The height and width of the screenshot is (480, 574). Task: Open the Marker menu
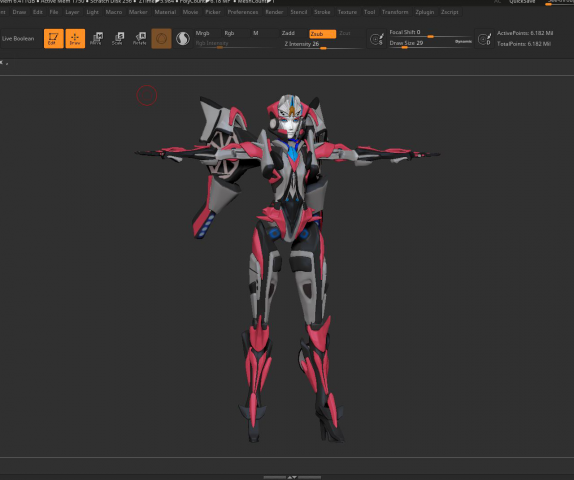[138, 12]
